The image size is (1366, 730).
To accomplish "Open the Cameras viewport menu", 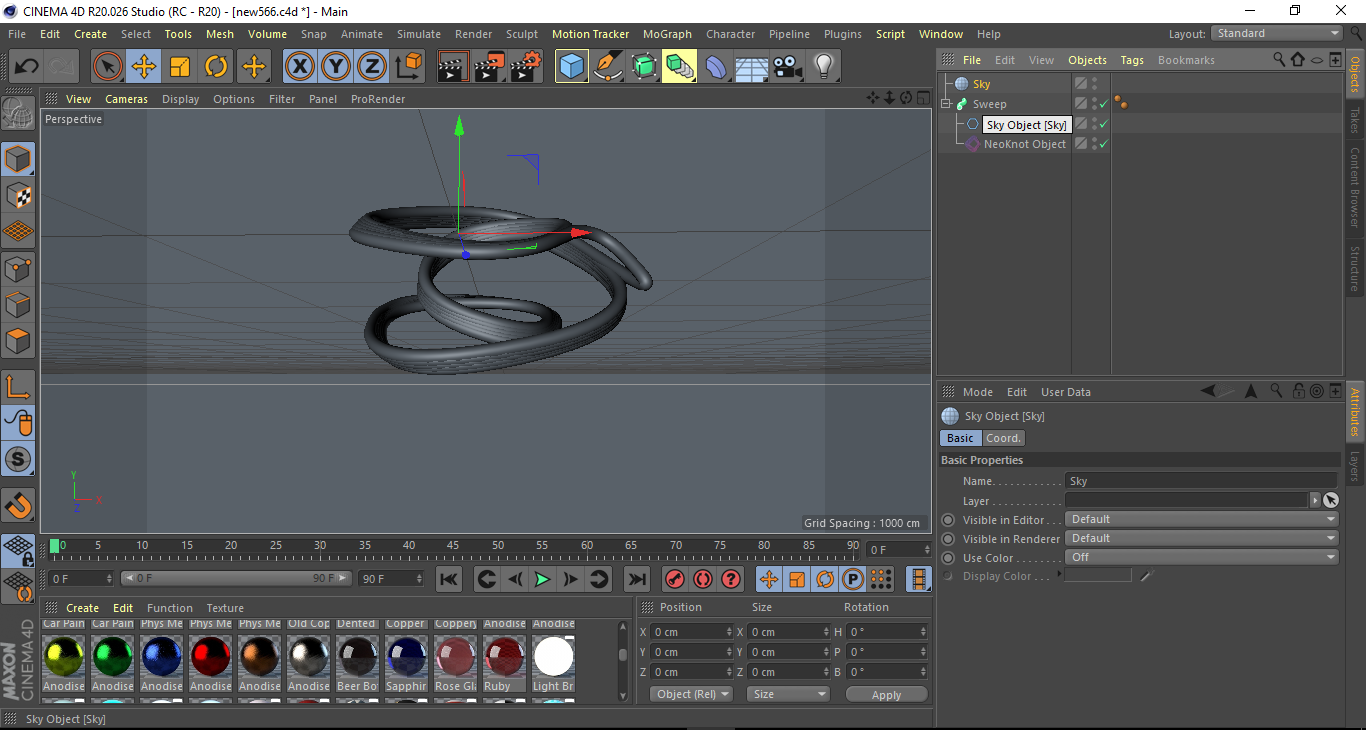I will tap(126, 99).
